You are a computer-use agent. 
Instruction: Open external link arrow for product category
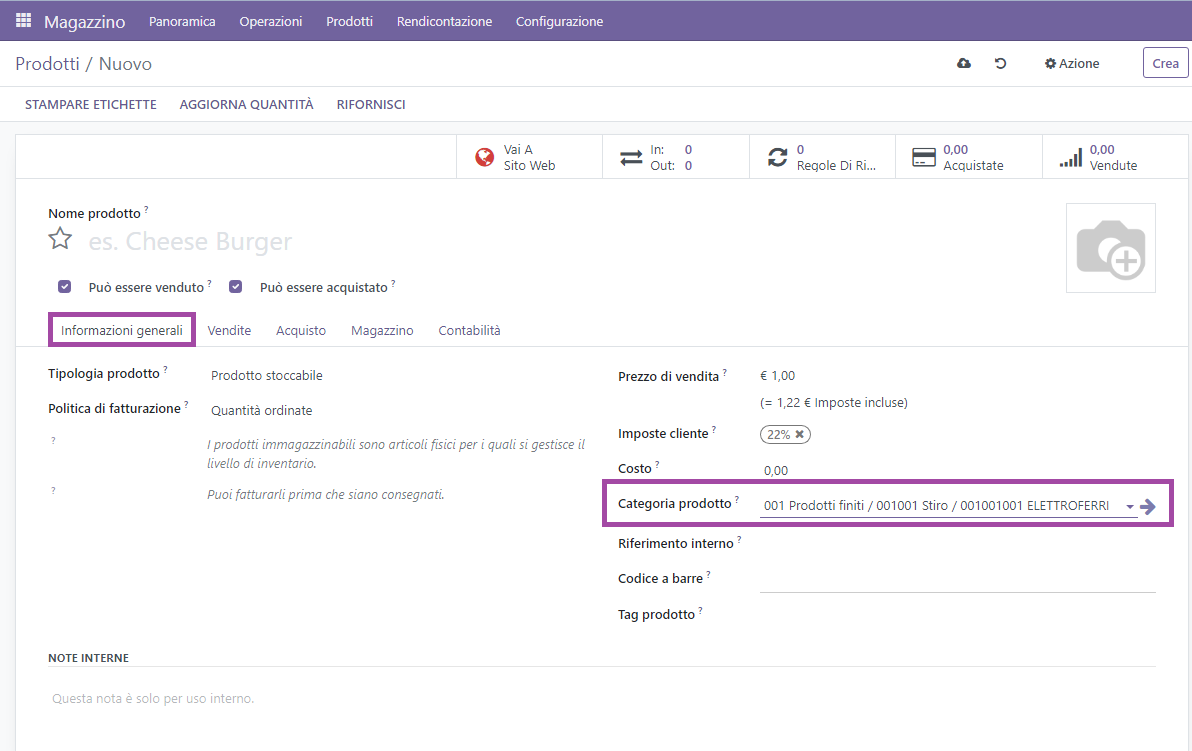[1148, 507]
